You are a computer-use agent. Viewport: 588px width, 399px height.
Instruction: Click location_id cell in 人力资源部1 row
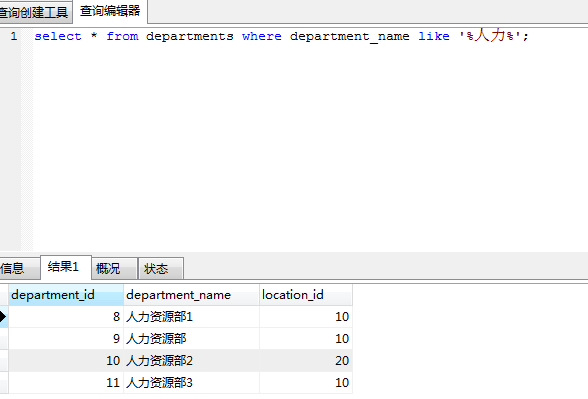coord(306,317)
